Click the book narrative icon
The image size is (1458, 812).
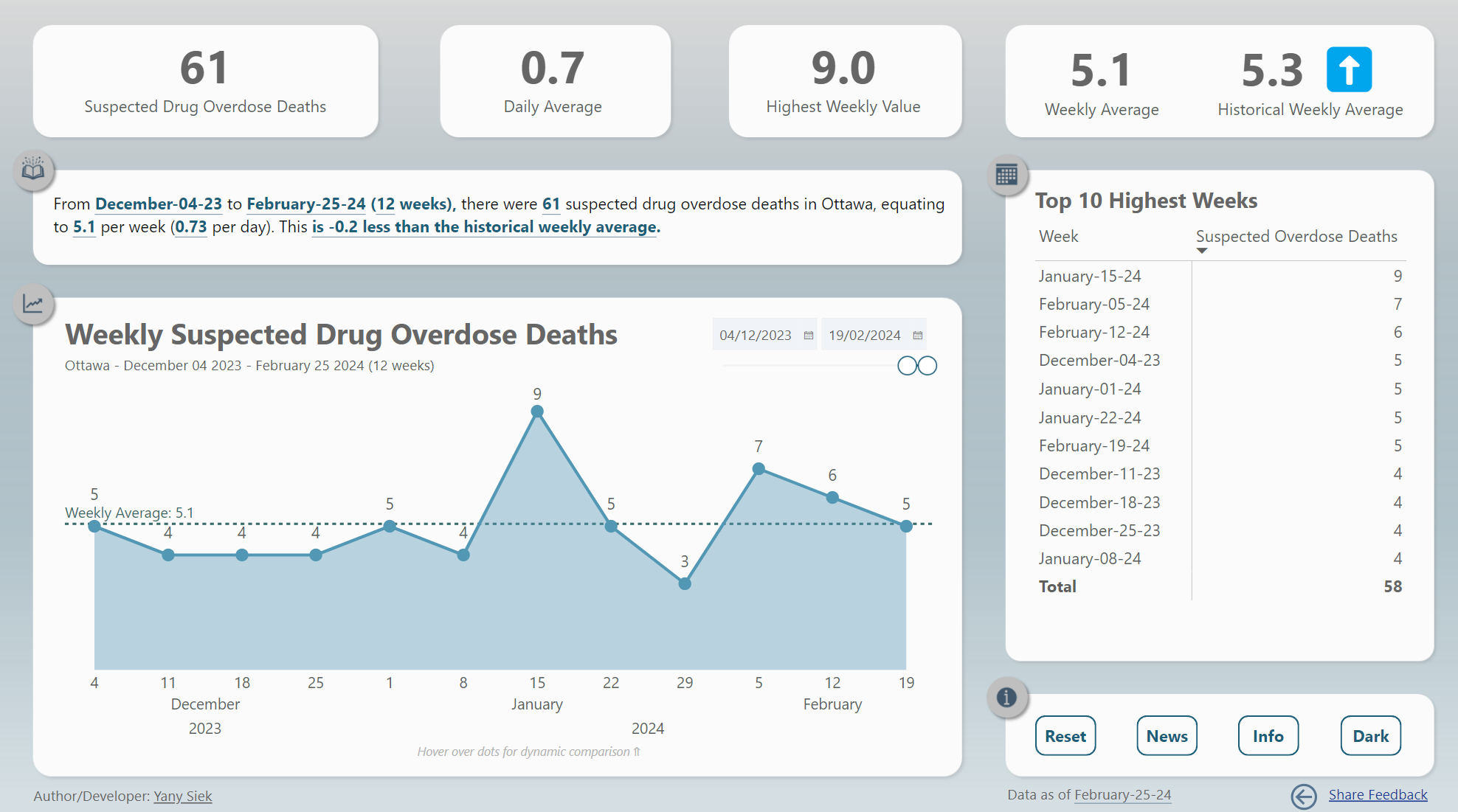[x=33, y=171]
